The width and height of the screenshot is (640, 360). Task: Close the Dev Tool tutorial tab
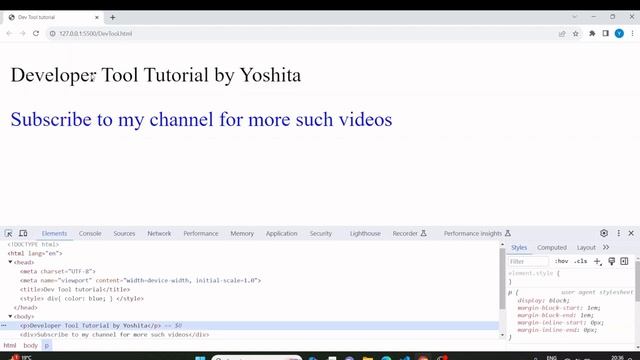pyautogui.click(x=97, y=17)
